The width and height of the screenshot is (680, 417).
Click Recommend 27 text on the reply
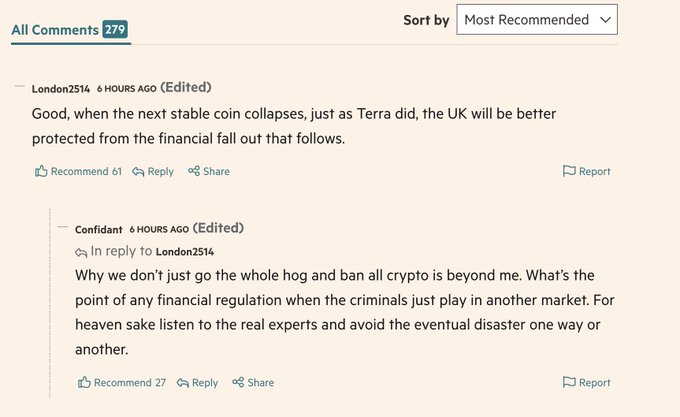pyautogui.click(x=130, y=382)
